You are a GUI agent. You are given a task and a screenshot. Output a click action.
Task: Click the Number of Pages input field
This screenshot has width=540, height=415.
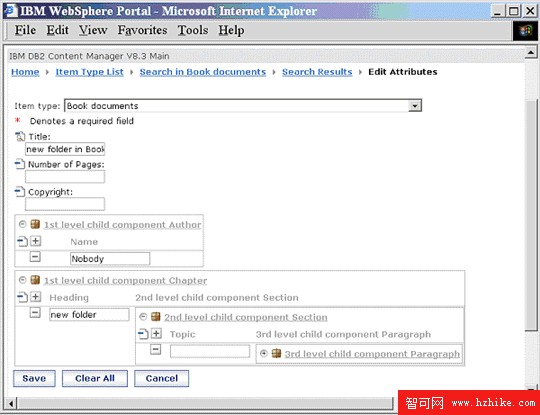[65, 177]
